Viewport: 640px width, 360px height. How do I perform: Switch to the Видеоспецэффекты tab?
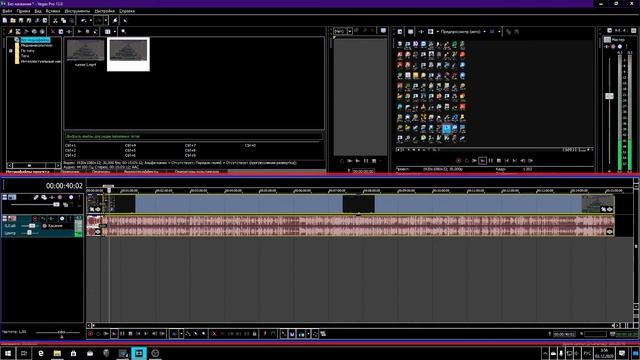(141, 172)
